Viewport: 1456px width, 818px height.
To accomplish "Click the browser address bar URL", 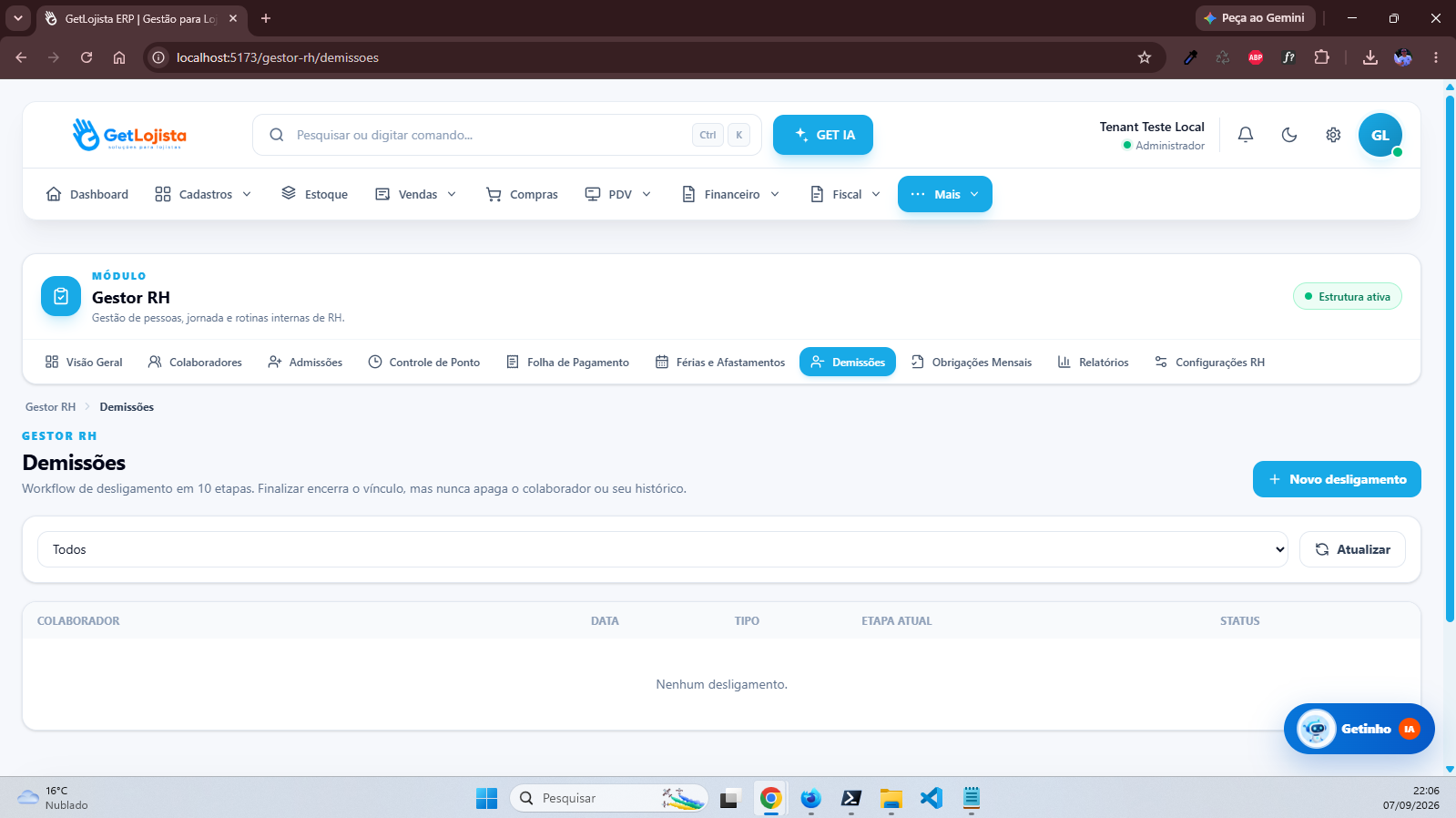I will [277, 57].
